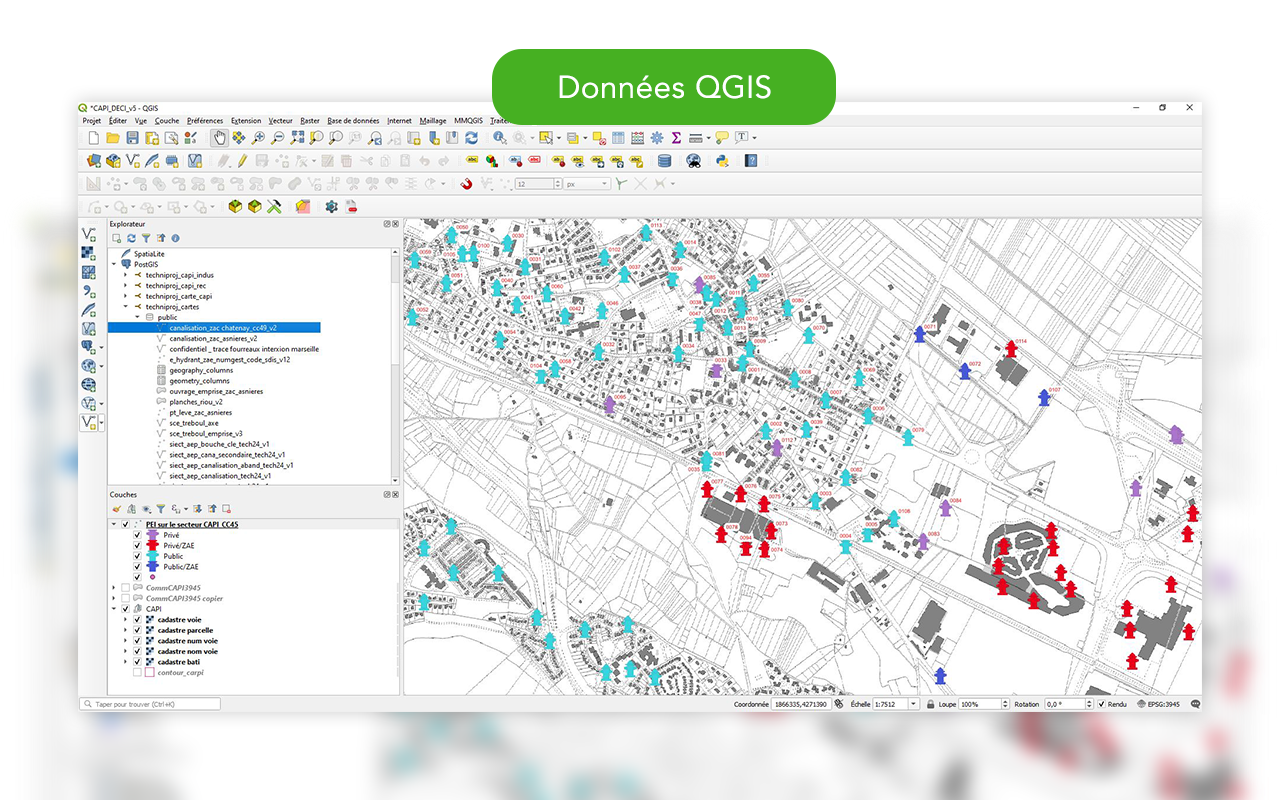This screenshot has height=800, width=1280.
Task: Open the Couche menu
Action: tap(167, 120)
